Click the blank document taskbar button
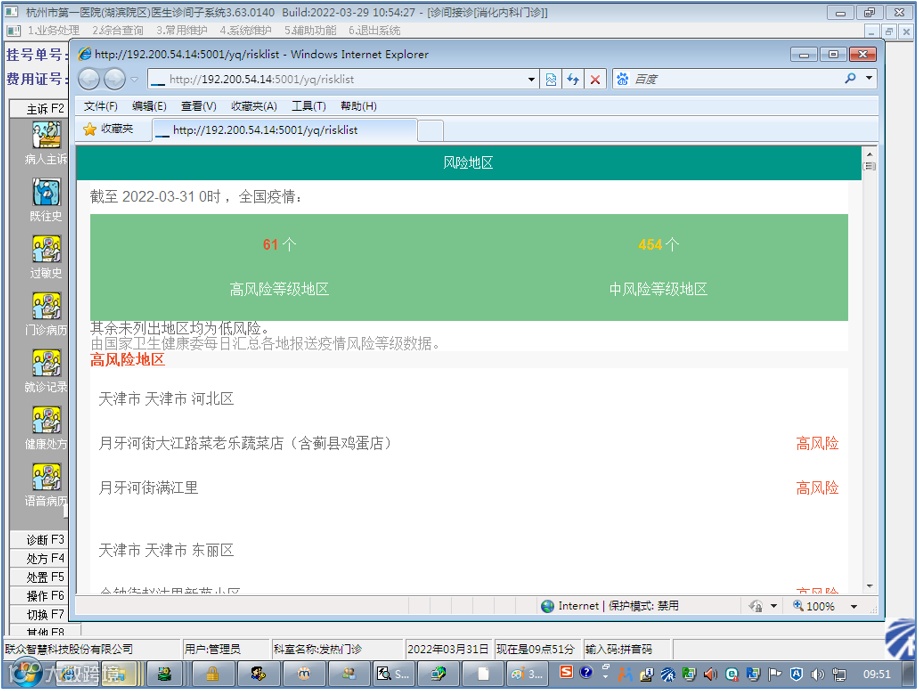Image resolution: width=919 pixels, height=691 pixels. point(482,674)
